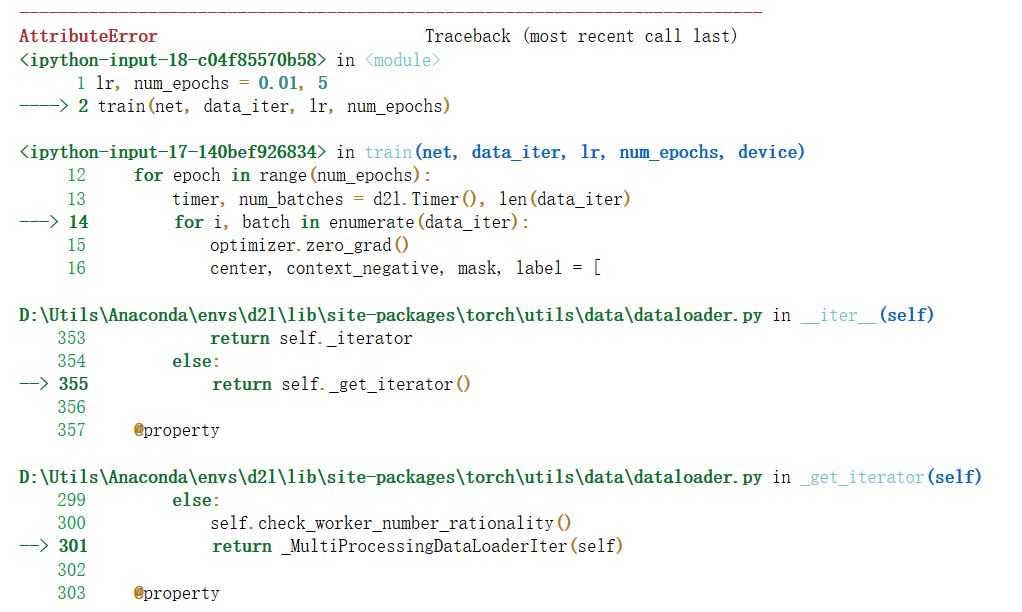Click line 15 'optimizer.zero_grad()'

pos(310,245)
